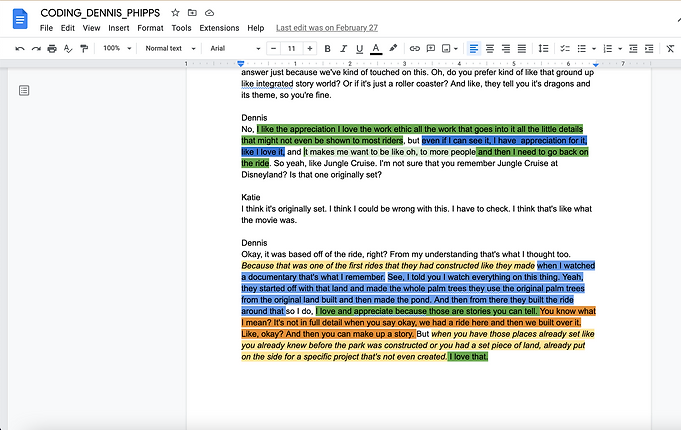Open the Edit menu
This screenshot has width=681, height=430.
coord(67,28)
